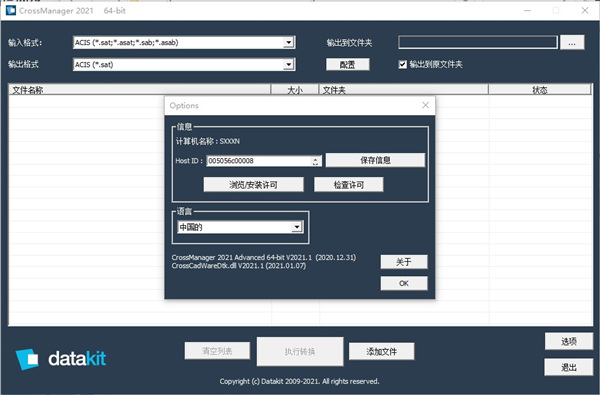Step the Host ID spinner arrows
The height and width of the screenshot is (395, 600).
pos(315,161)
